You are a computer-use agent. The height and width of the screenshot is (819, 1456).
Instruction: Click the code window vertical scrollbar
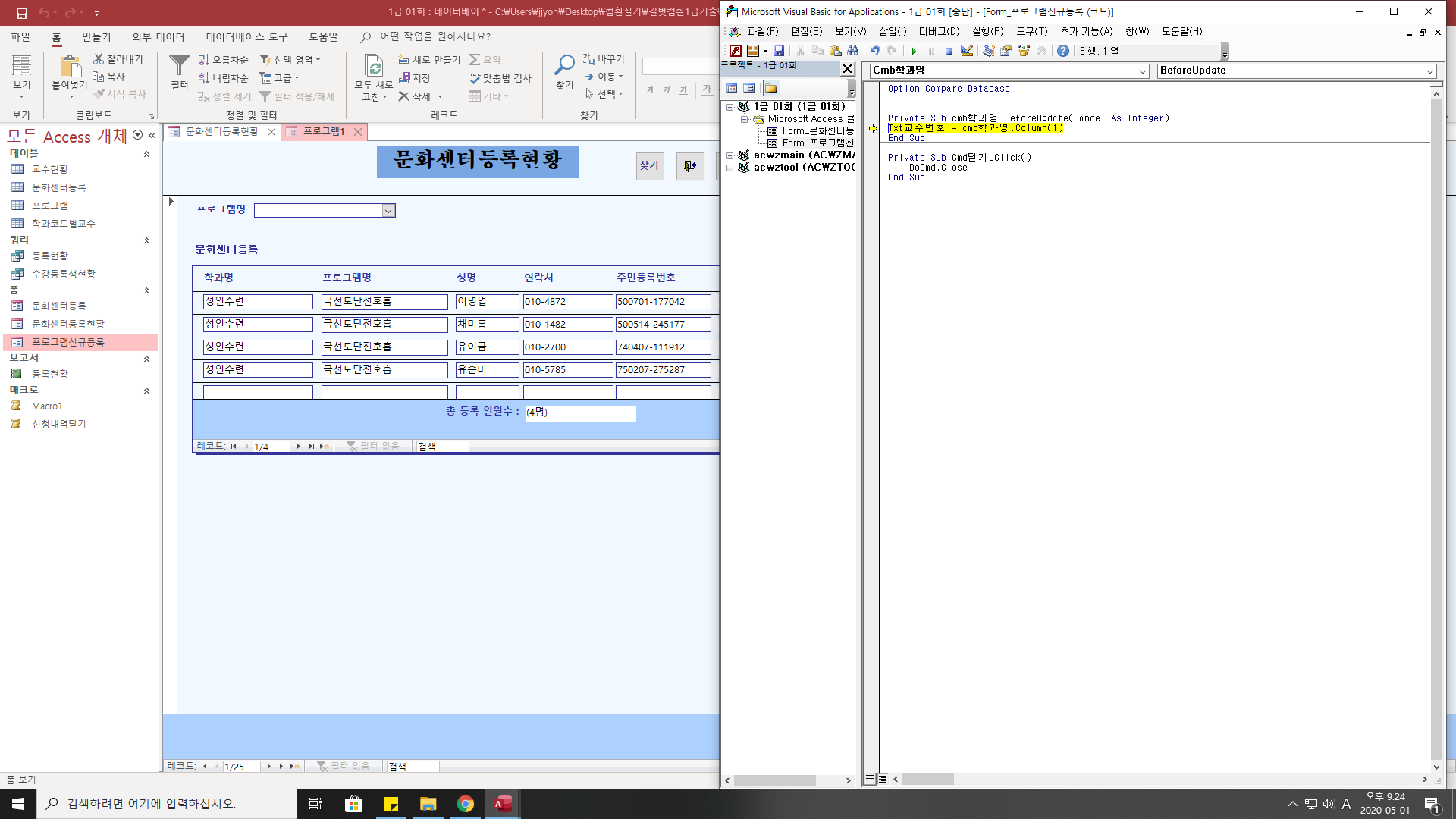click(x=1436, y=425)
